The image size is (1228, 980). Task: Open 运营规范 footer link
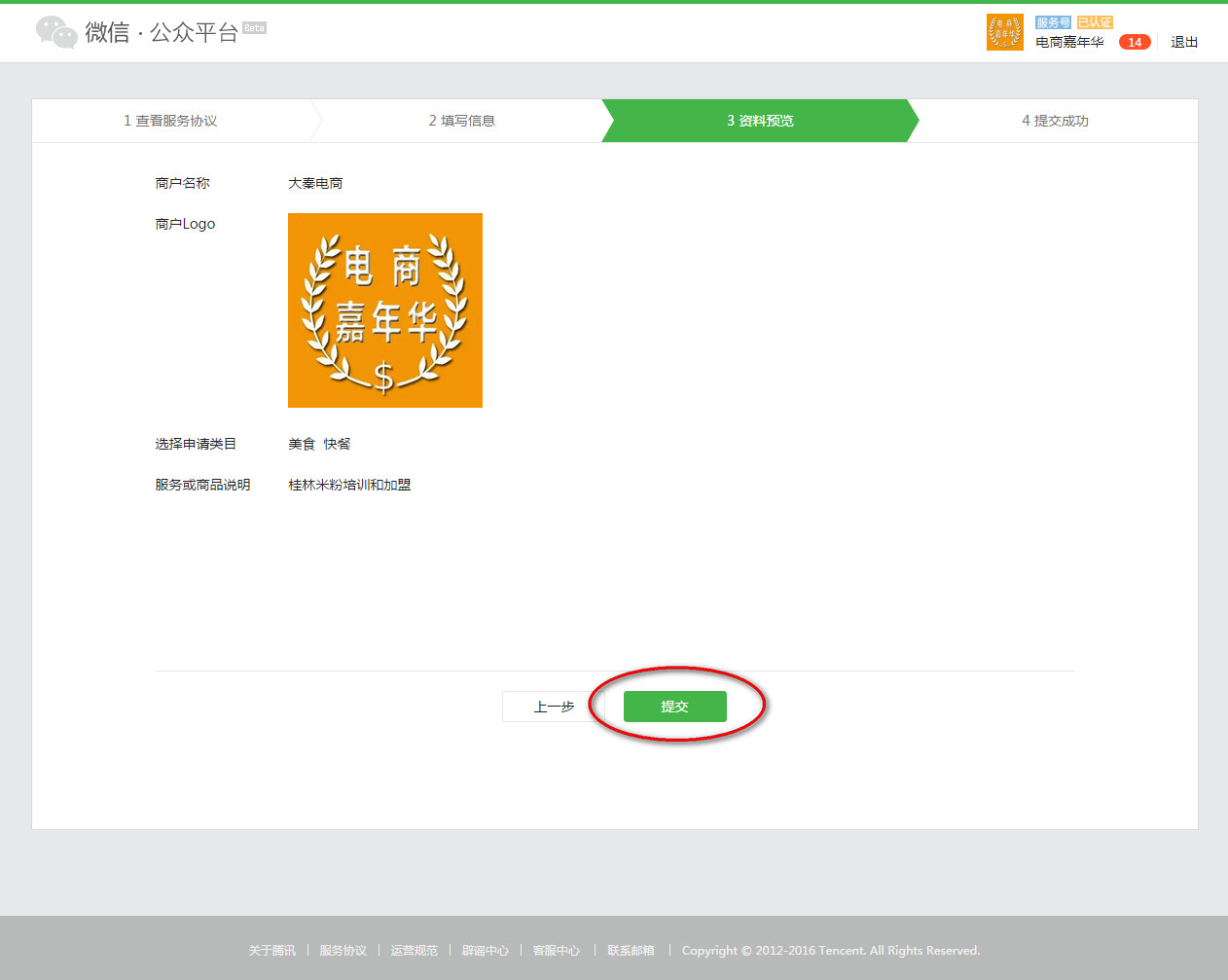414,951
